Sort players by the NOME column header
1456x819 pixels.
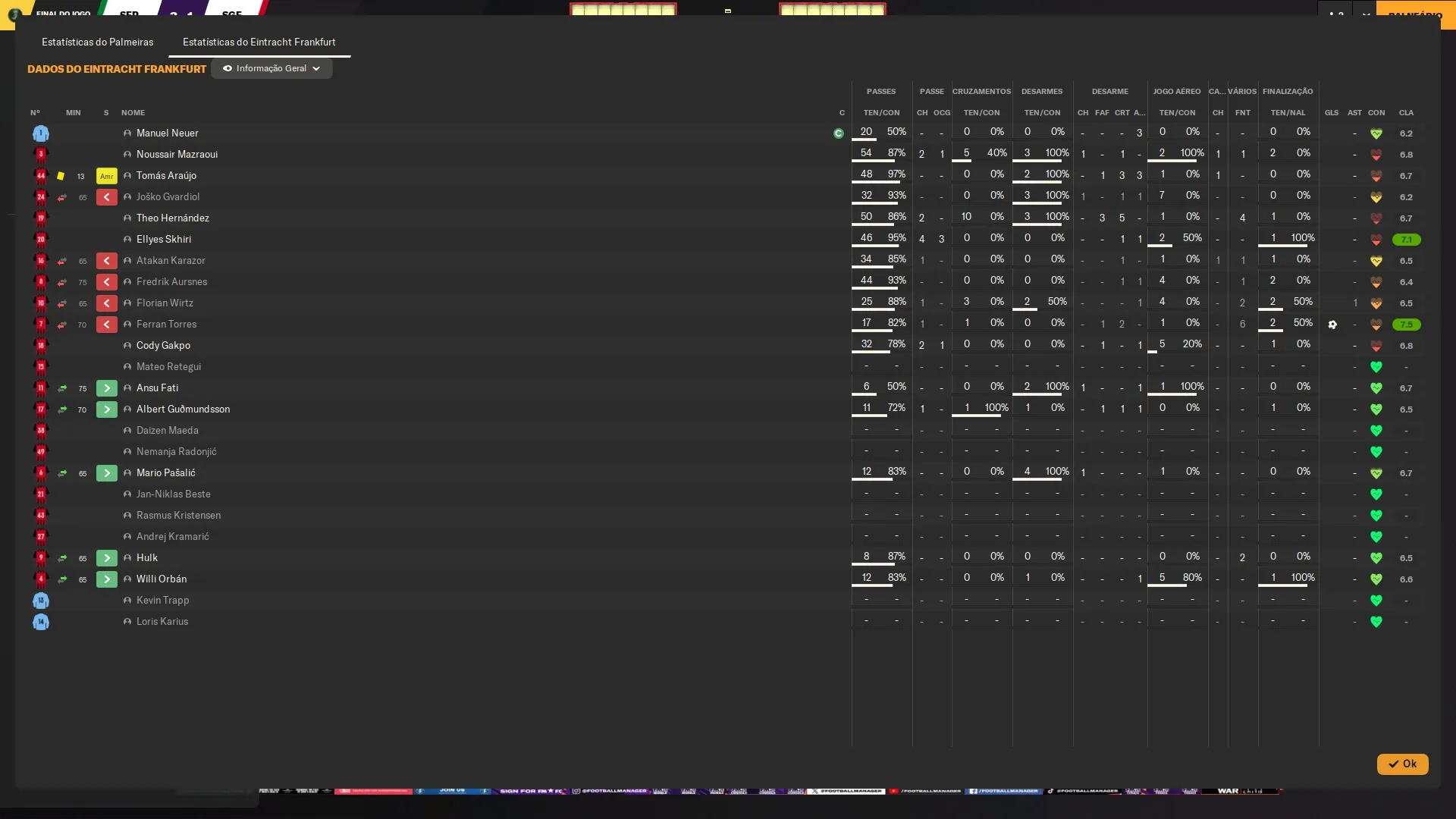[133, 112]
